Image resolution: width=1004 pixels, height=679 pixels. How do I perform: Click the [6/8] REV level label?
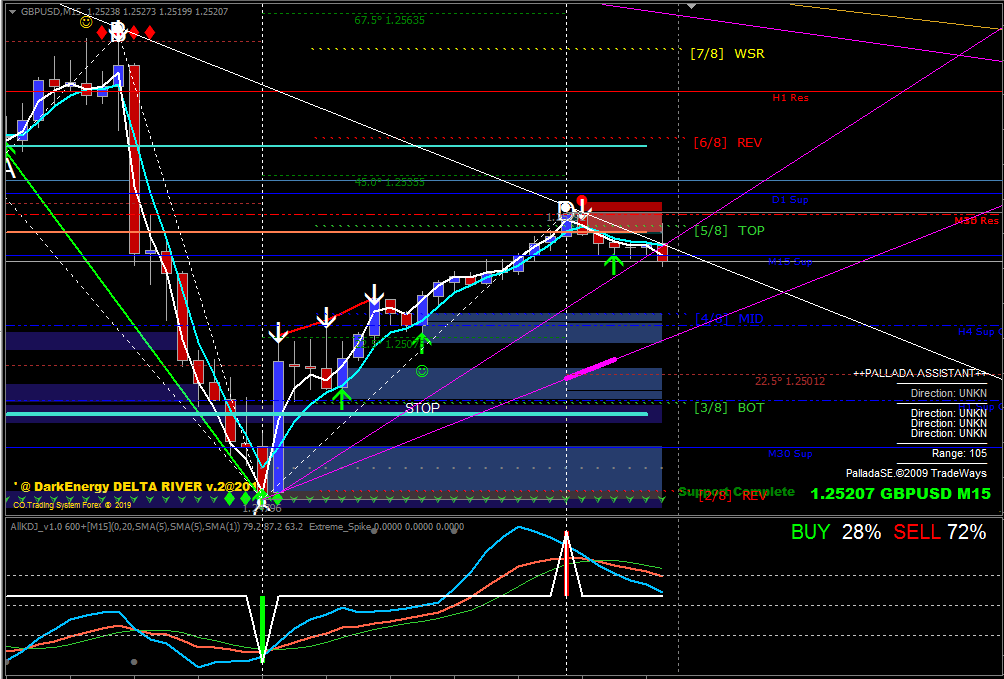point(728,143)
